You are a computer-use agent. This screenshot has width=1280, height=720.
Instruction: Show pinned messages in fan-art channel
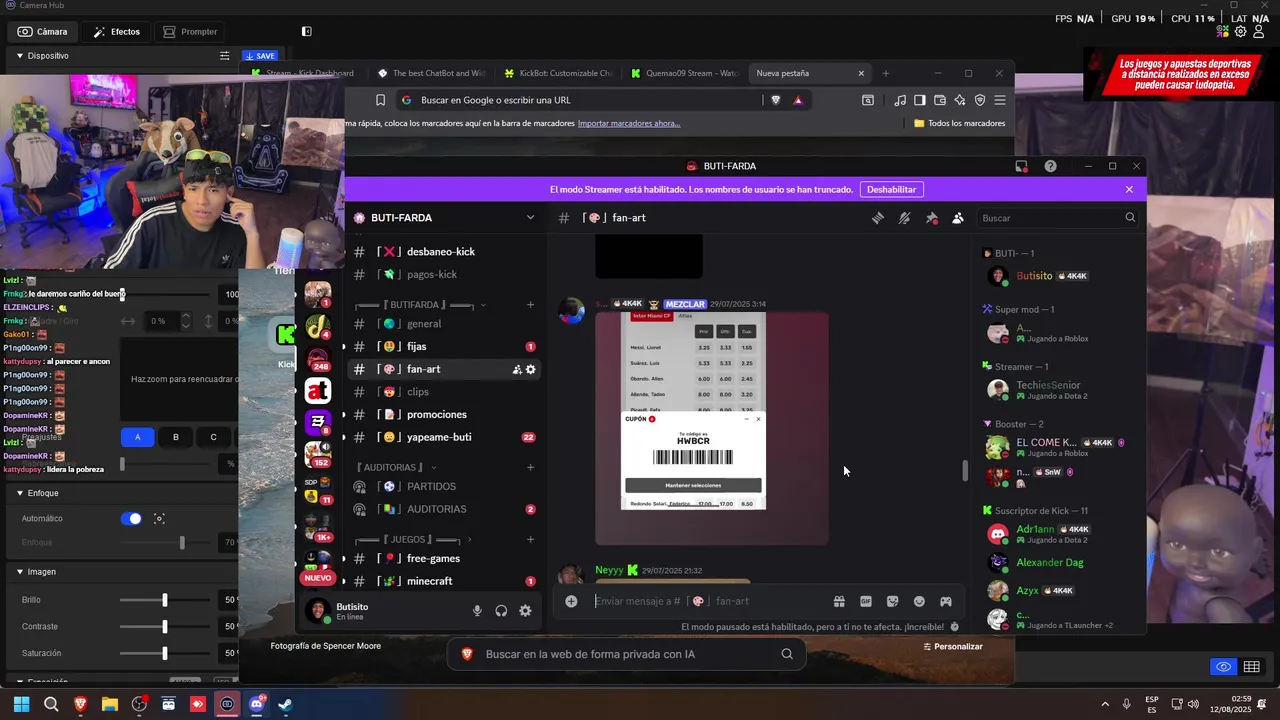tap(932, 218)
